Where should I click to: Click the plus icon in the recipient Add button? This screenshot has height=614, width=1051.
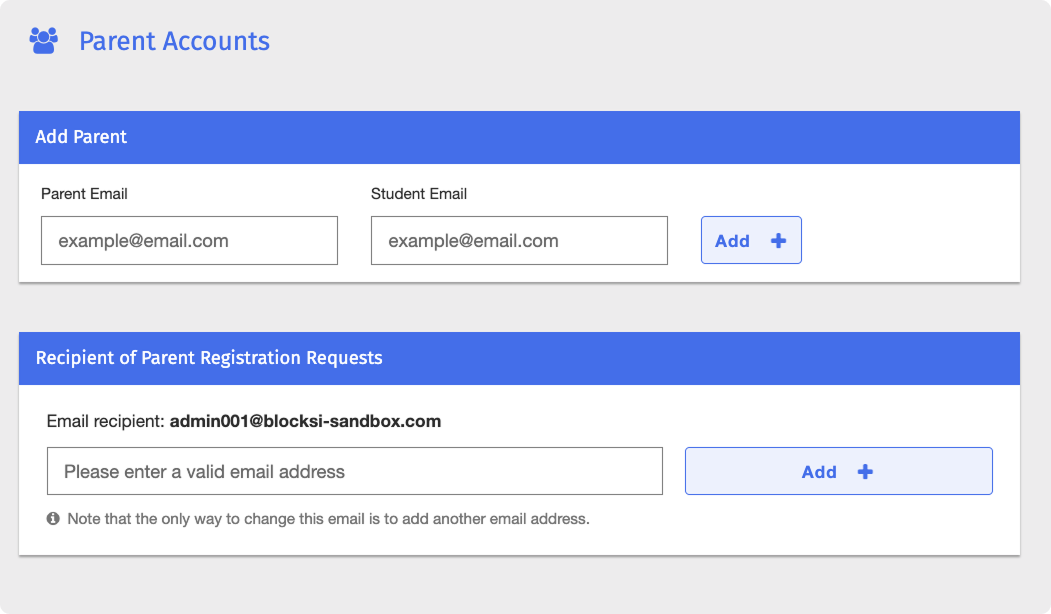coord(865,472)
